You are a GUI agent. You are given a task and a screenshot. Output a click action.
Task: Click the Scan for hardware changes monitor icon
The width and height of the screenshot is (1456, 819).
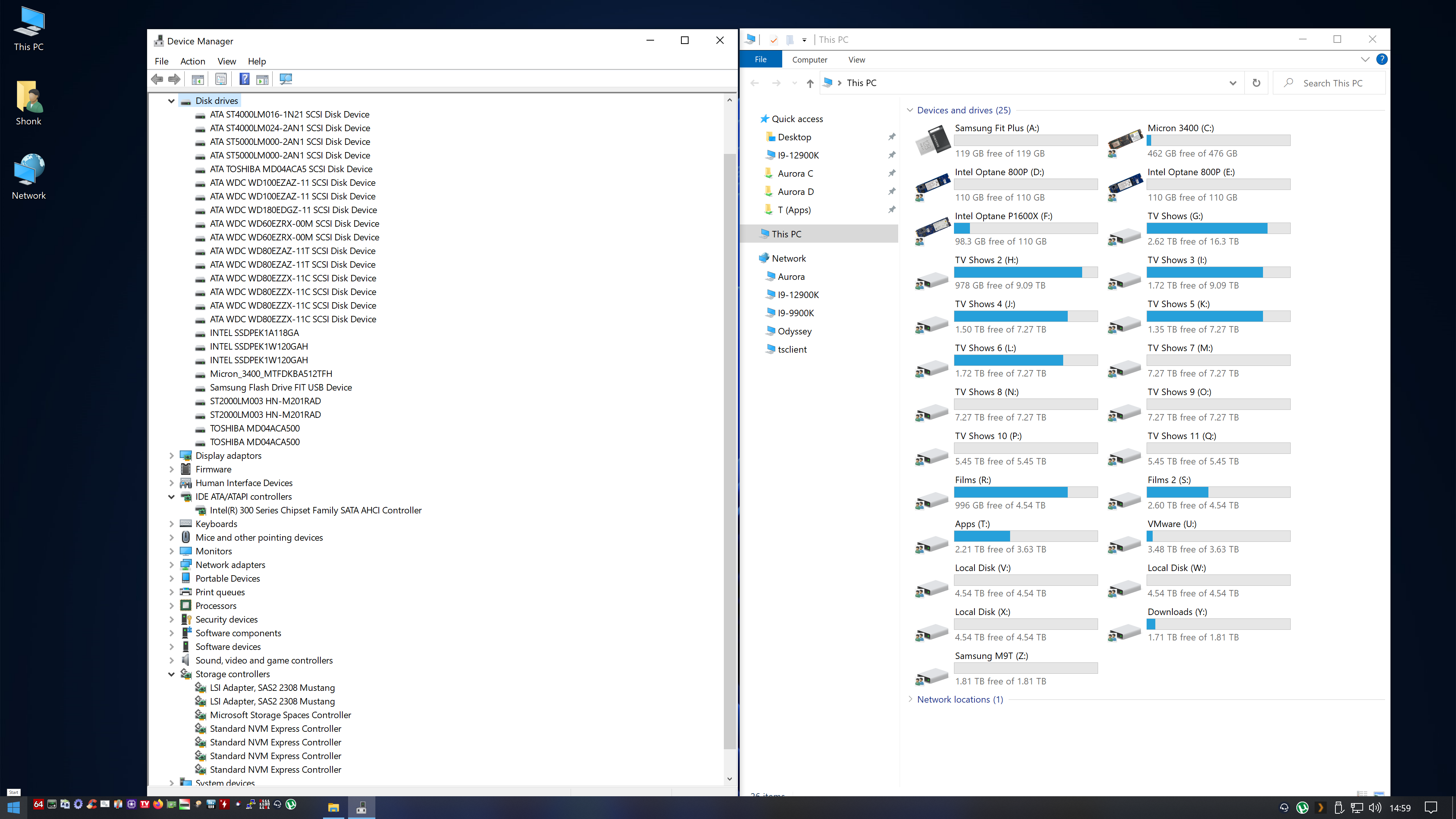click(286, 79)
